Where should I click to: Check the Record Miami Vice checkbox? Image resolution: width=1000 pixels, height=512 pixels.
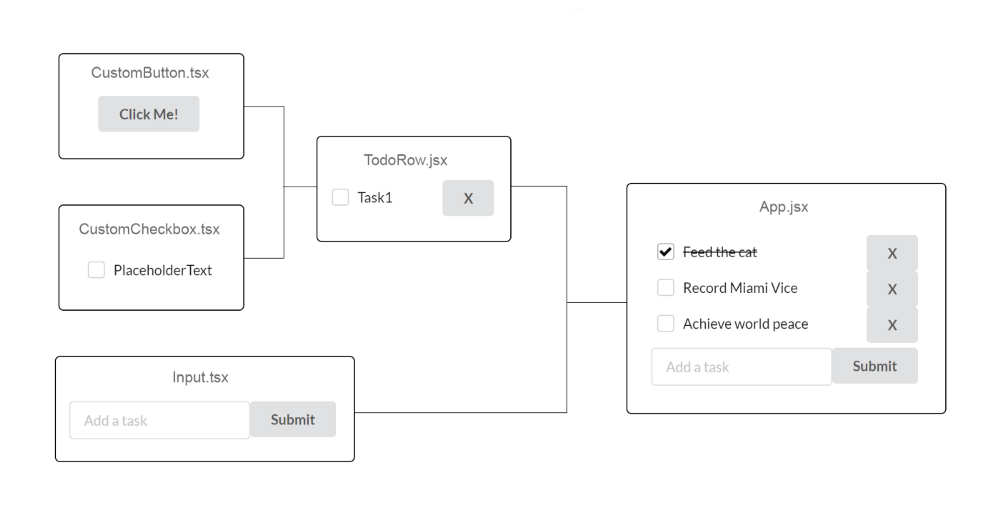pyautogui.click(x=665, y=288)
